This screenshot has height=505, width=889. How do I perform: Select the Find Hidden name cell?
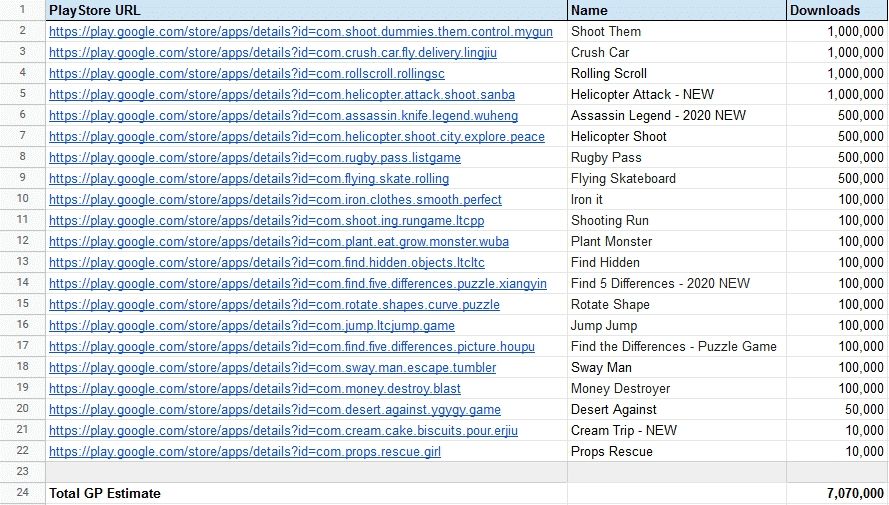675,263
